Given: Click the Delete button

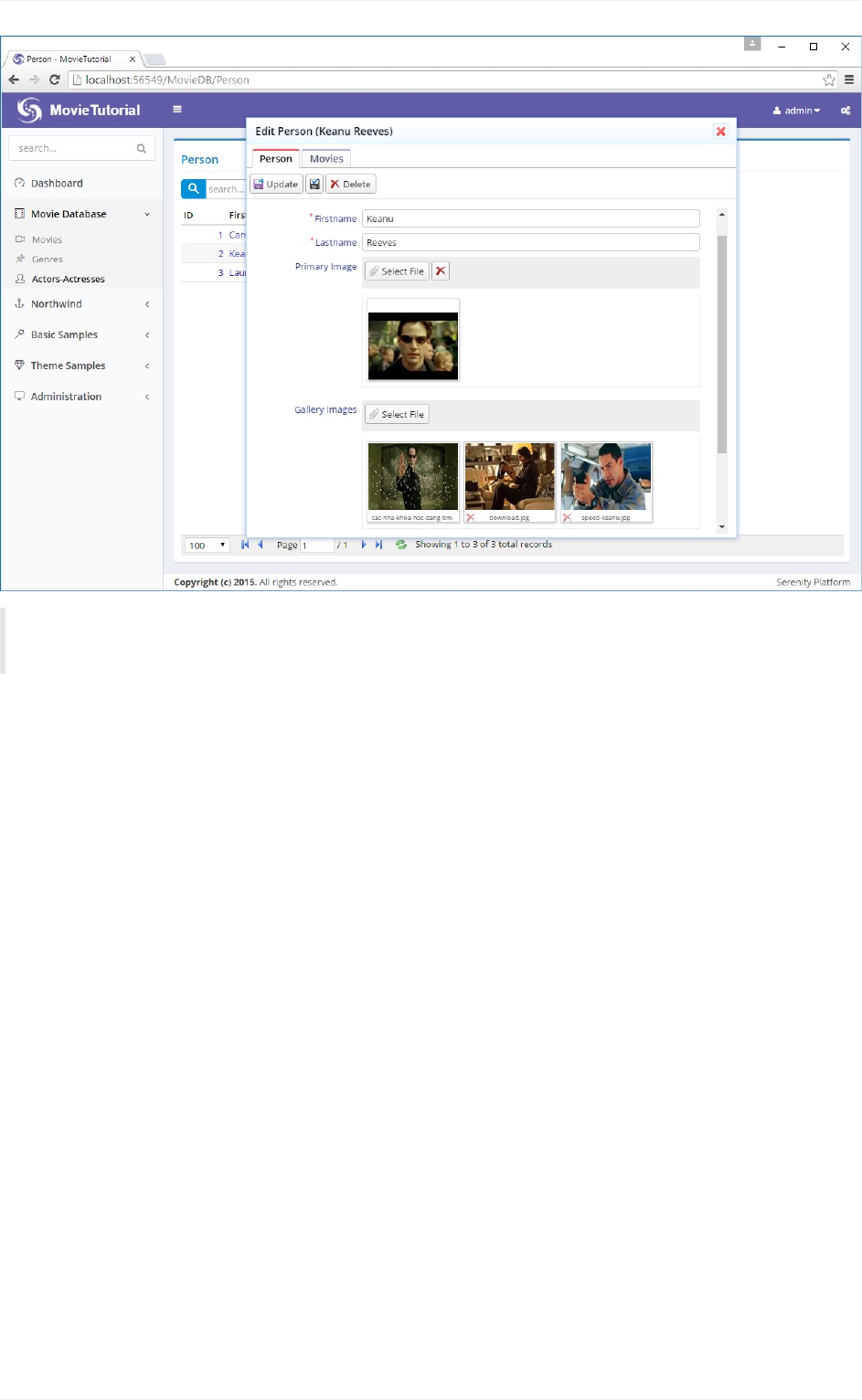Looking at the screenshot, I should click(351, 185).
